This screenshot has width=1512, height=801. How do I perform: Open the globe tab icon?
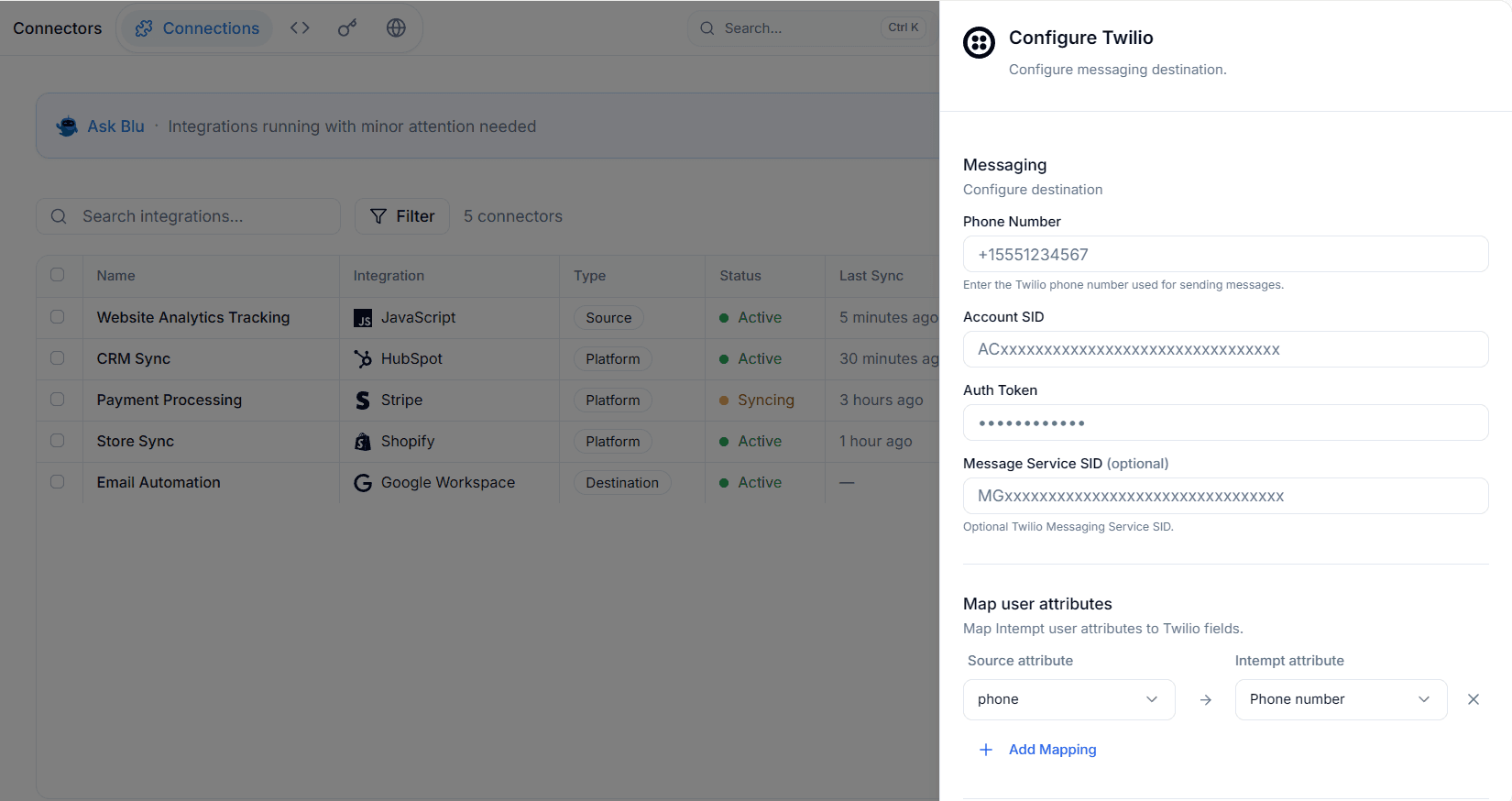[396, 28]
